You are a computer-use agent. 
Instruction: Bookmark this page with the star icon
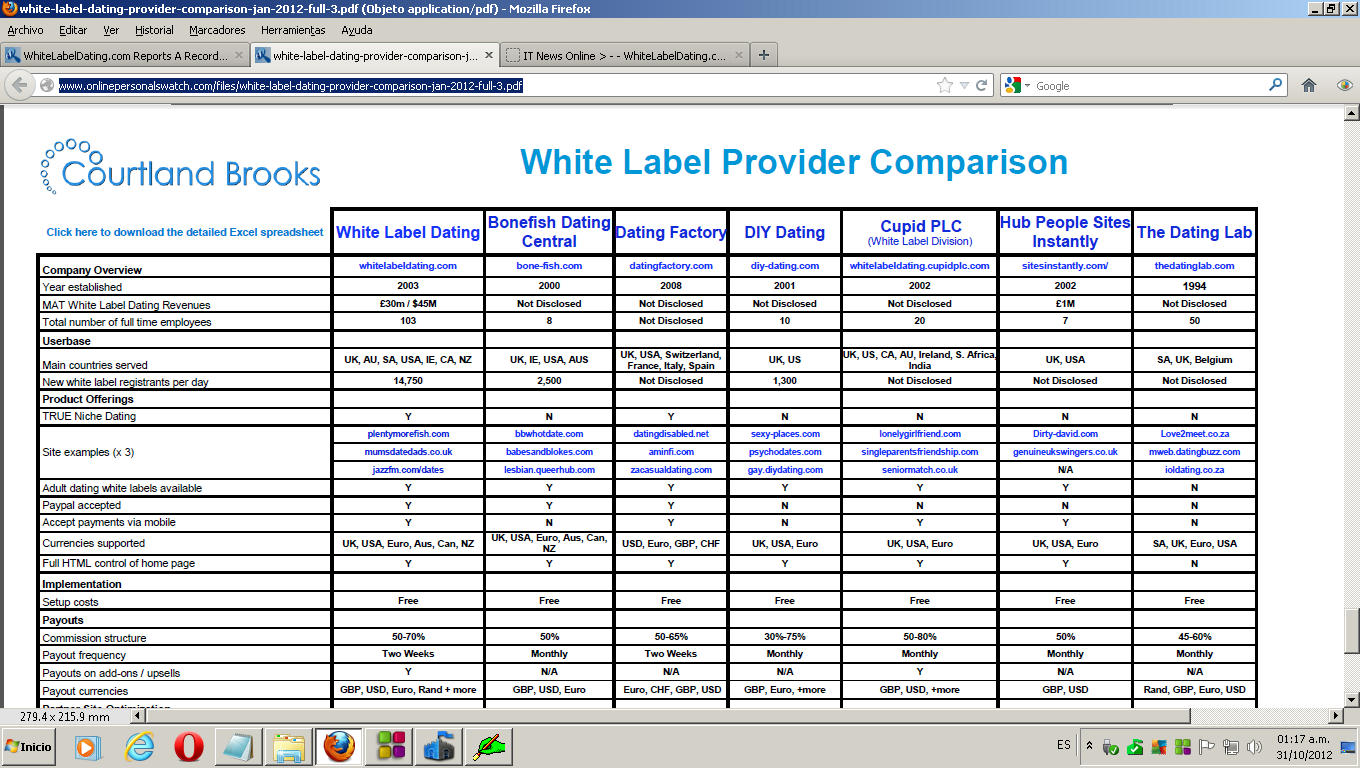(x=944, y=86)
